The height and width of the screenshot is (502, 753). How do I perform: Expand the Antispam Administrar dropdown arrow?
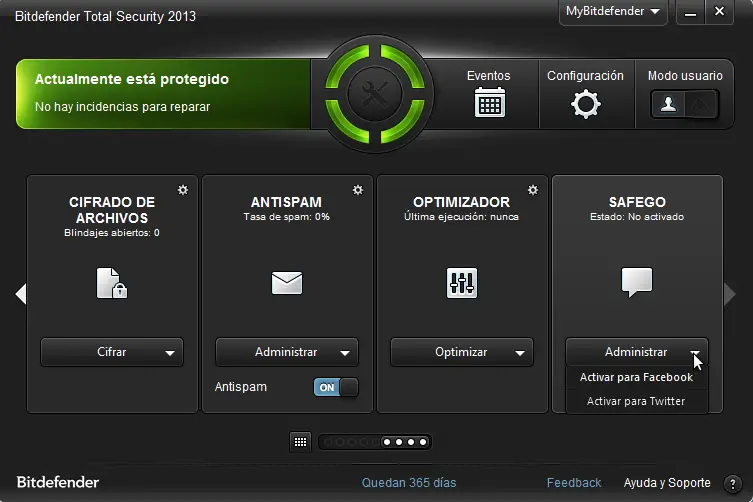[x=344, y=353]
